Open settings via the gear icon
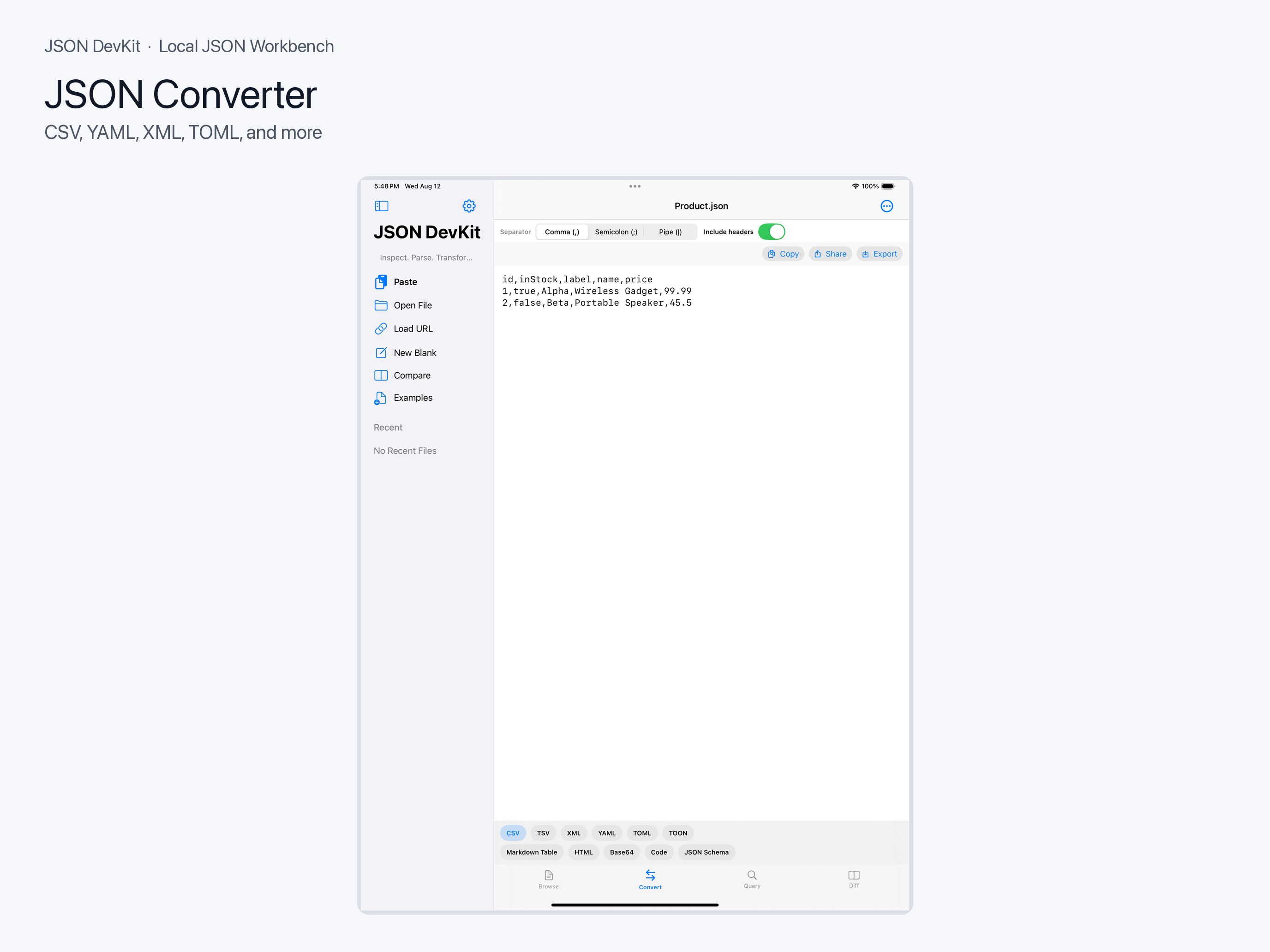 coord(469,206)
